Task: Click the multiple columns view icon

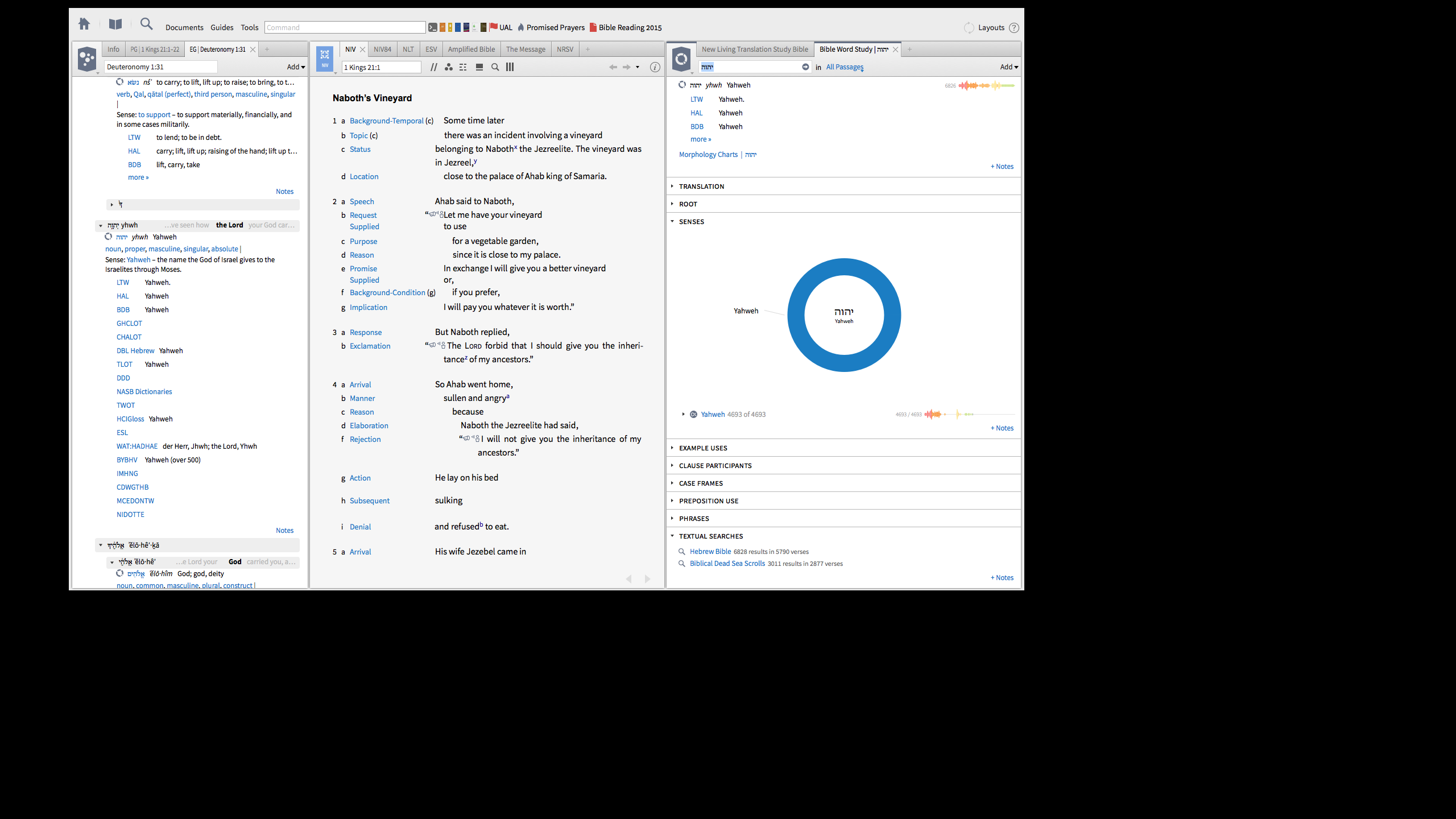Action: coord(510,67)
